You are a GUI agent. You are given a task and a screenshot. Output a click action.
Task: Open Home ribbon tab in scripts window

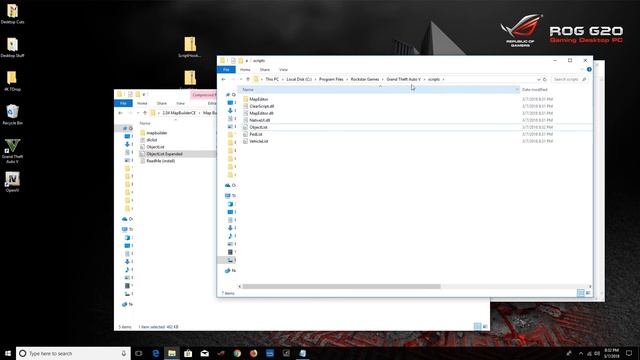(245, 70)
